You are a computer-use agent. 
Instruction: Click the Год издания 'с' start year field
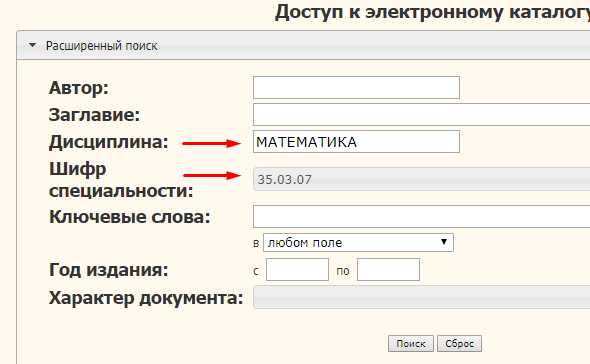(x=297, y=270)
